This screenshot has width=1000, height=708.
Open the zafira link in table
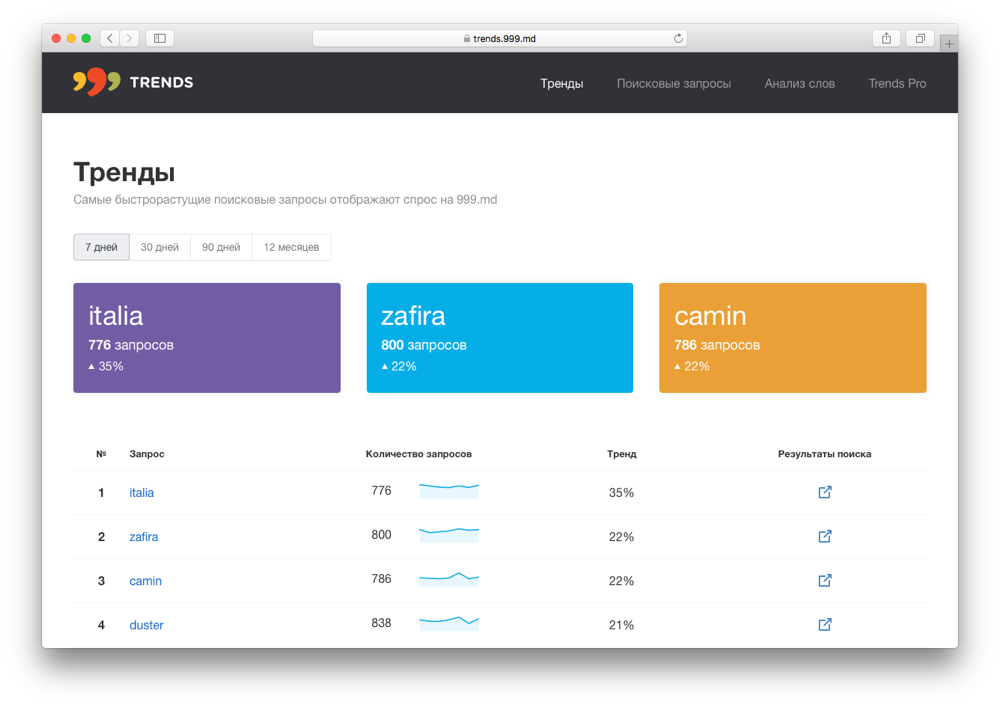tap(143, 536)
